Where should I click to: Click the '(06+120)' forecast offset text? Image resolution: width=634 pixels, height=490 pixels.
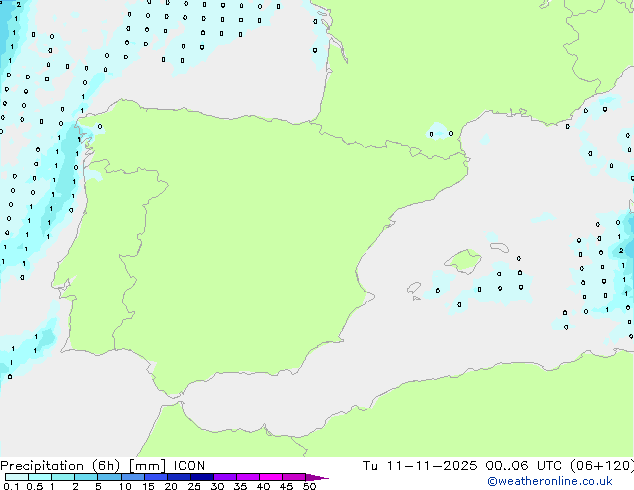(x=602, y=466)
